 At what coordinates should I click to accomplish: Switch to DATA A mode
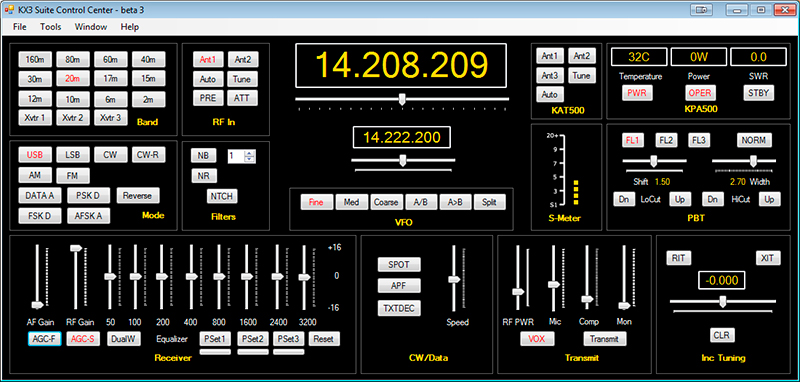[x=40, y=195]
